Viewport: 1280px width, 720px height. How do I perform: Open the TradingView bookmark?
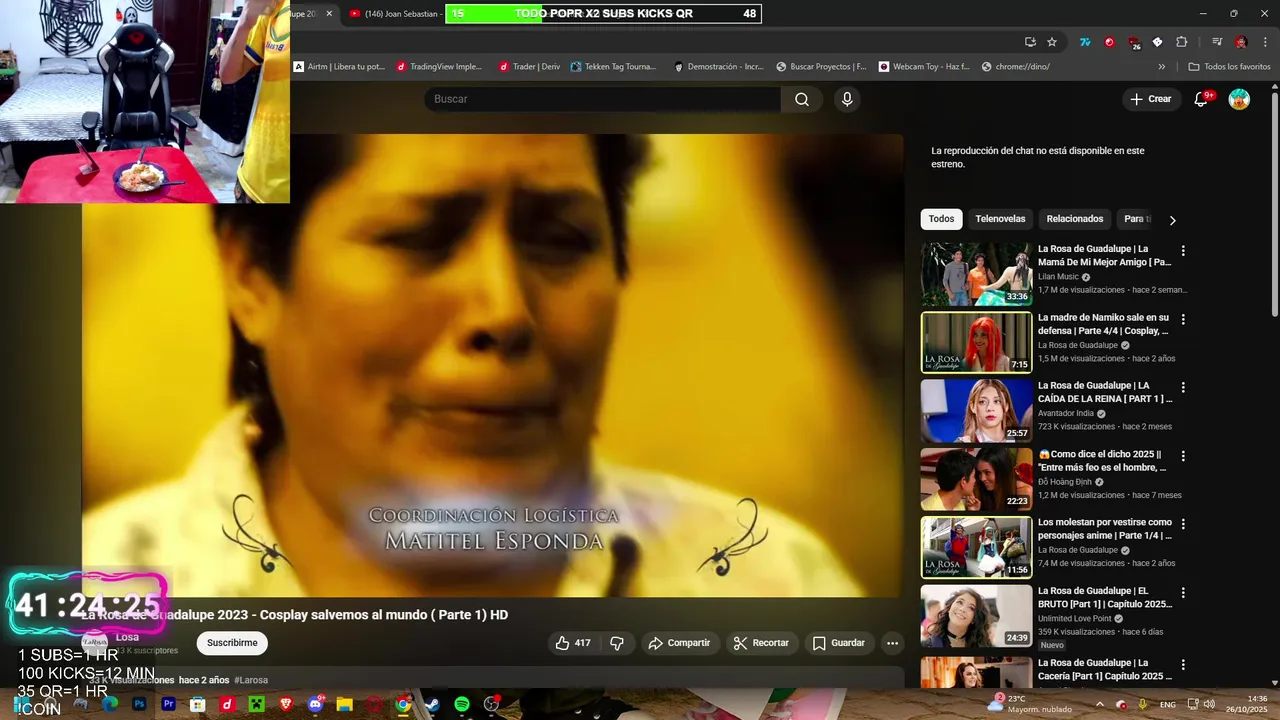(439, 67)
